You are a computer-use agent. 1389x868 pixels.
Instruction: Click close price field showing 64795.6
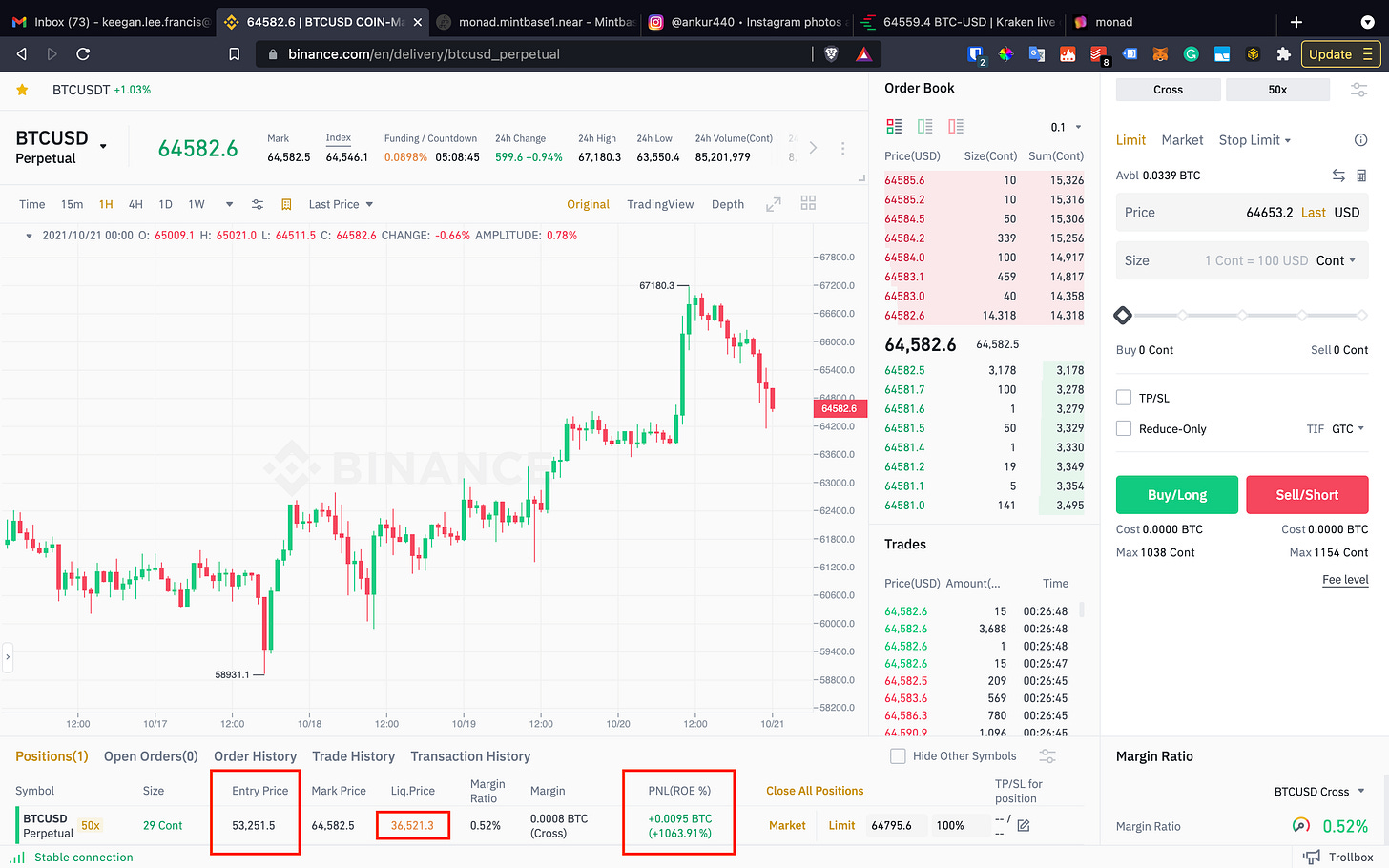896,826
